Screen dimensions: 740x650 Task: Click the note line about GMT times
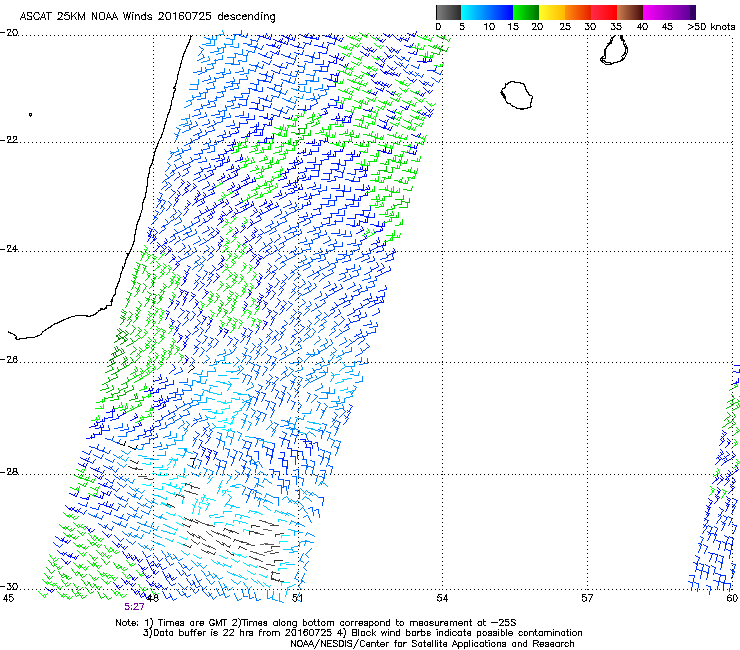[316, 623]
